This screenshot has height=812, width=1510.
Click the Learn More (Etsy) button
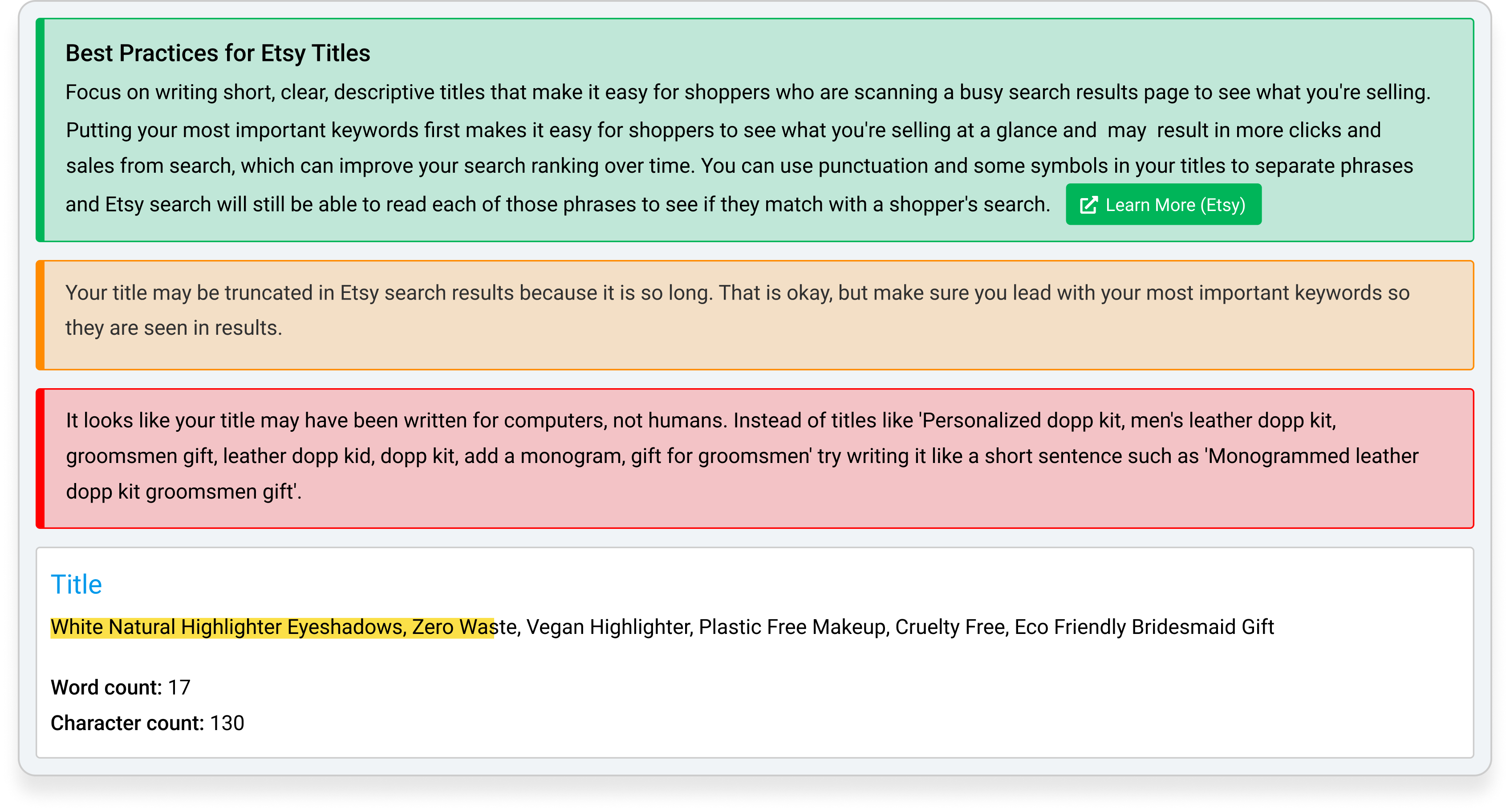(x=1163, y=205)
